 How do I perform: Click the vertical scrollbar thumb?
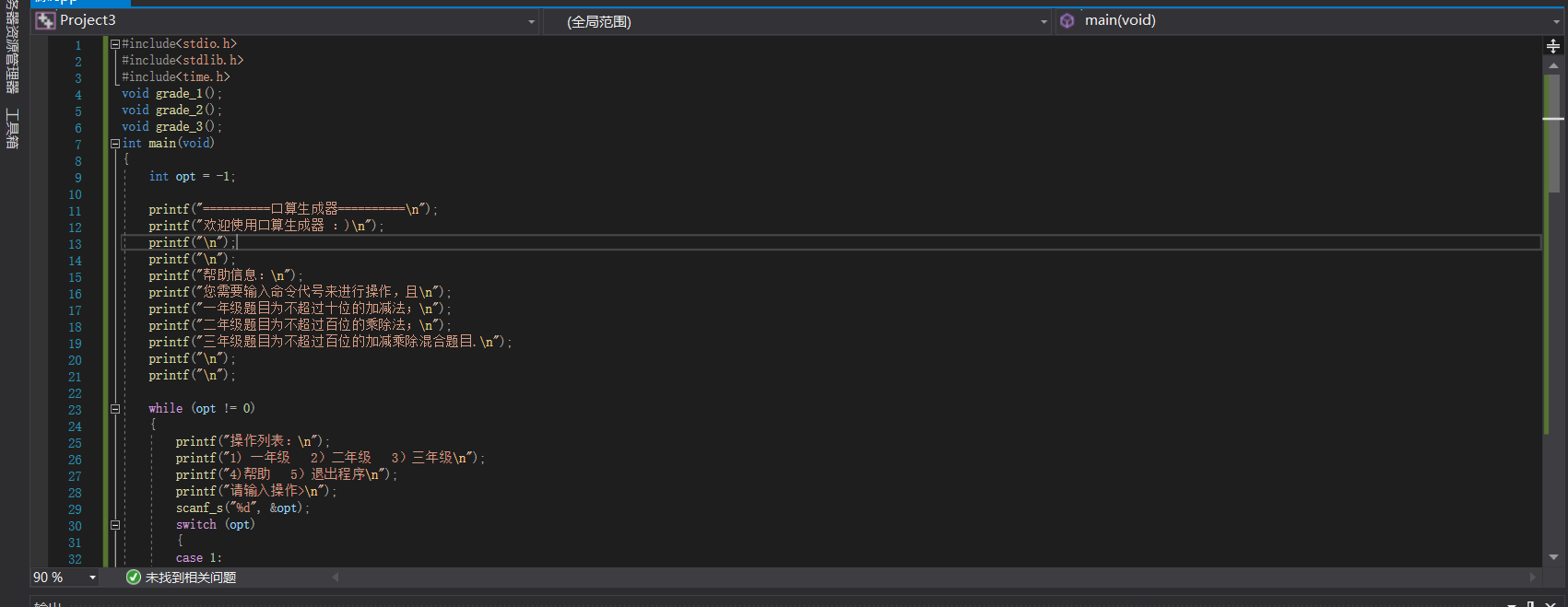point(1553,134)
